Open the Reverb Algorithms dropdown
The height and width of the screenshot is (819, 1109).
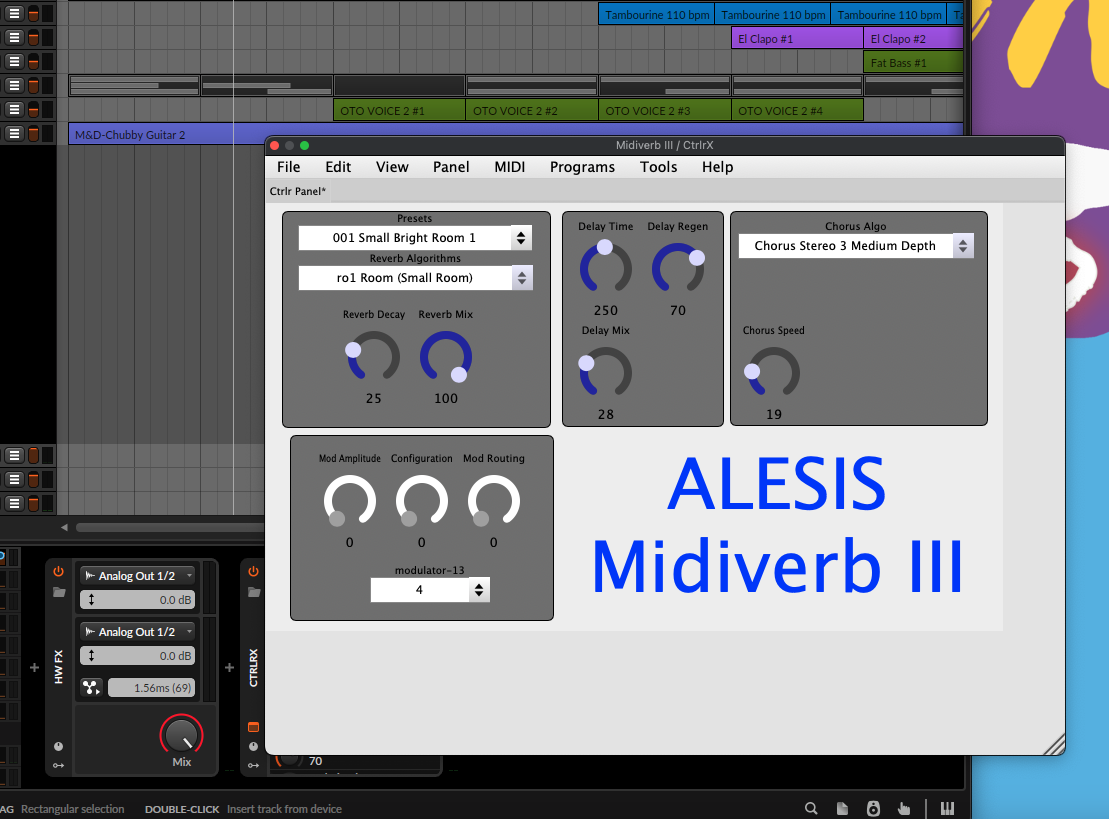pyautogui.click(x=415, y=278)
